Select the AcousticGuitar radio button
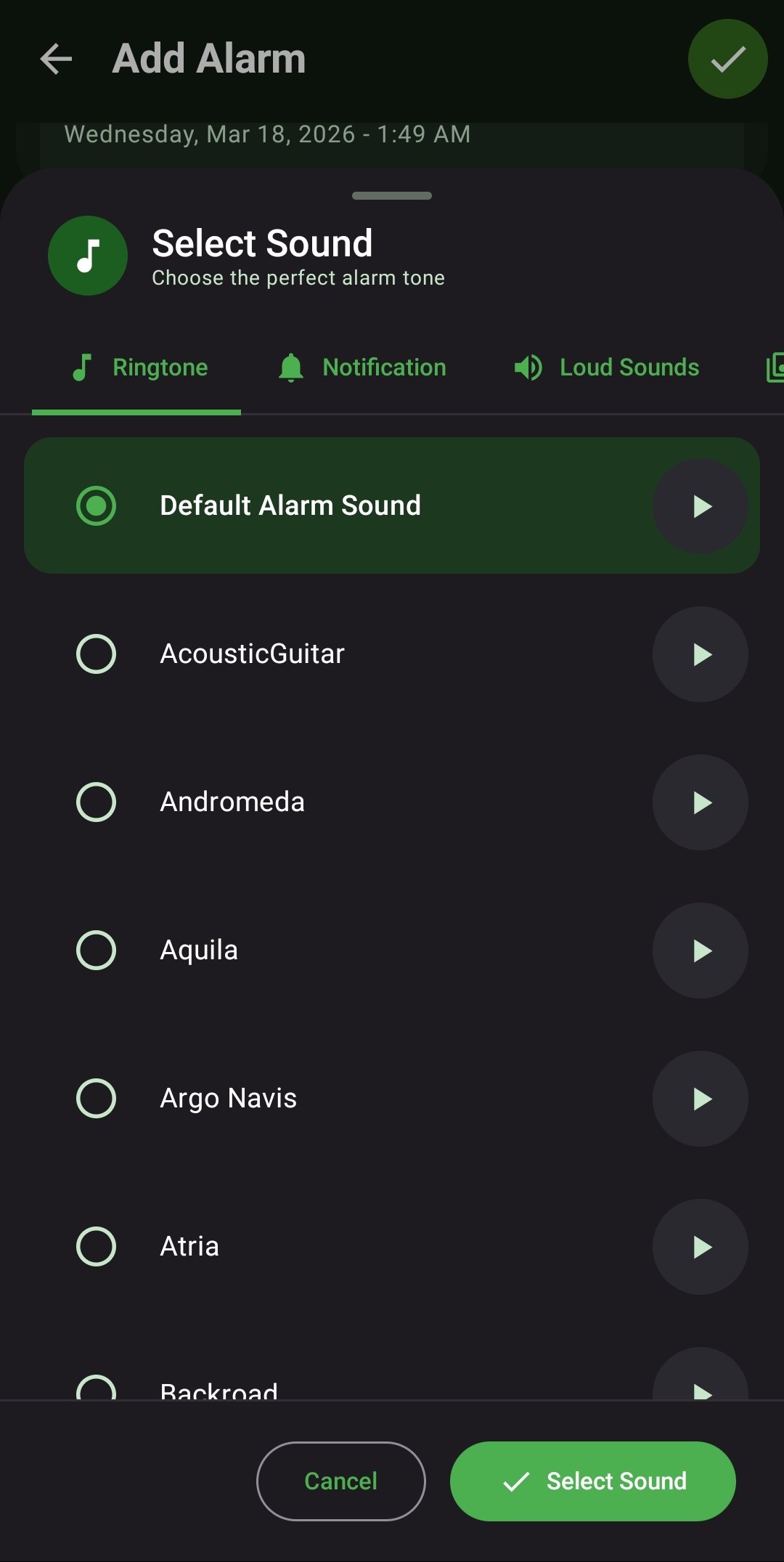784x1562 pixels. coord(96,654)
